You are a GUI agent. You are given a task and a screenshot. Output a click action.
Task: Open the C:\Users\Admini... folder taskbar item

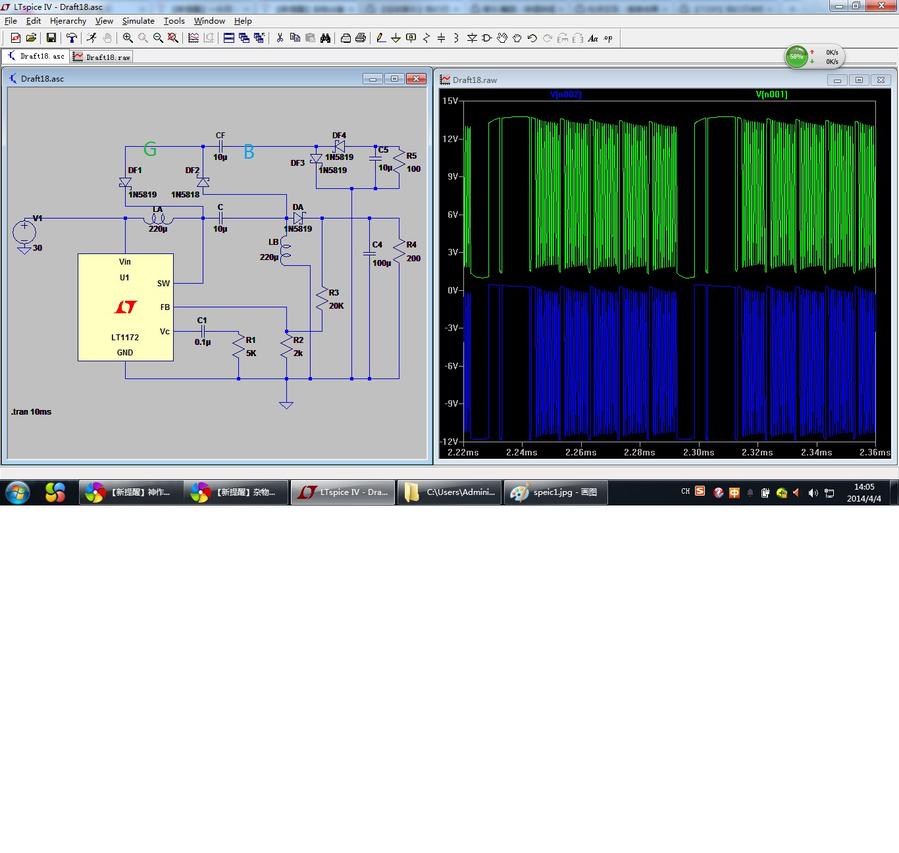coord(450,492)
